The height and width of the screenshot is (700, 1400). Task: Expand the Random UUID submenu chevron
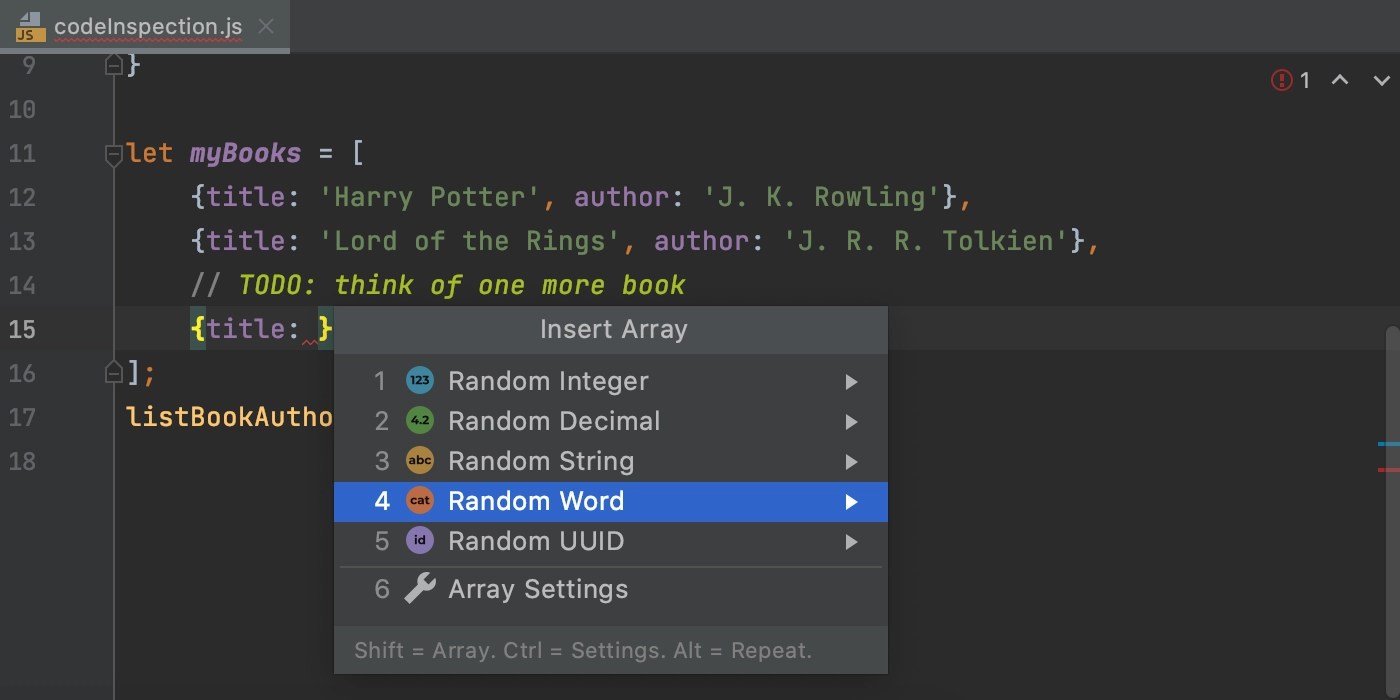click(852, 541)
